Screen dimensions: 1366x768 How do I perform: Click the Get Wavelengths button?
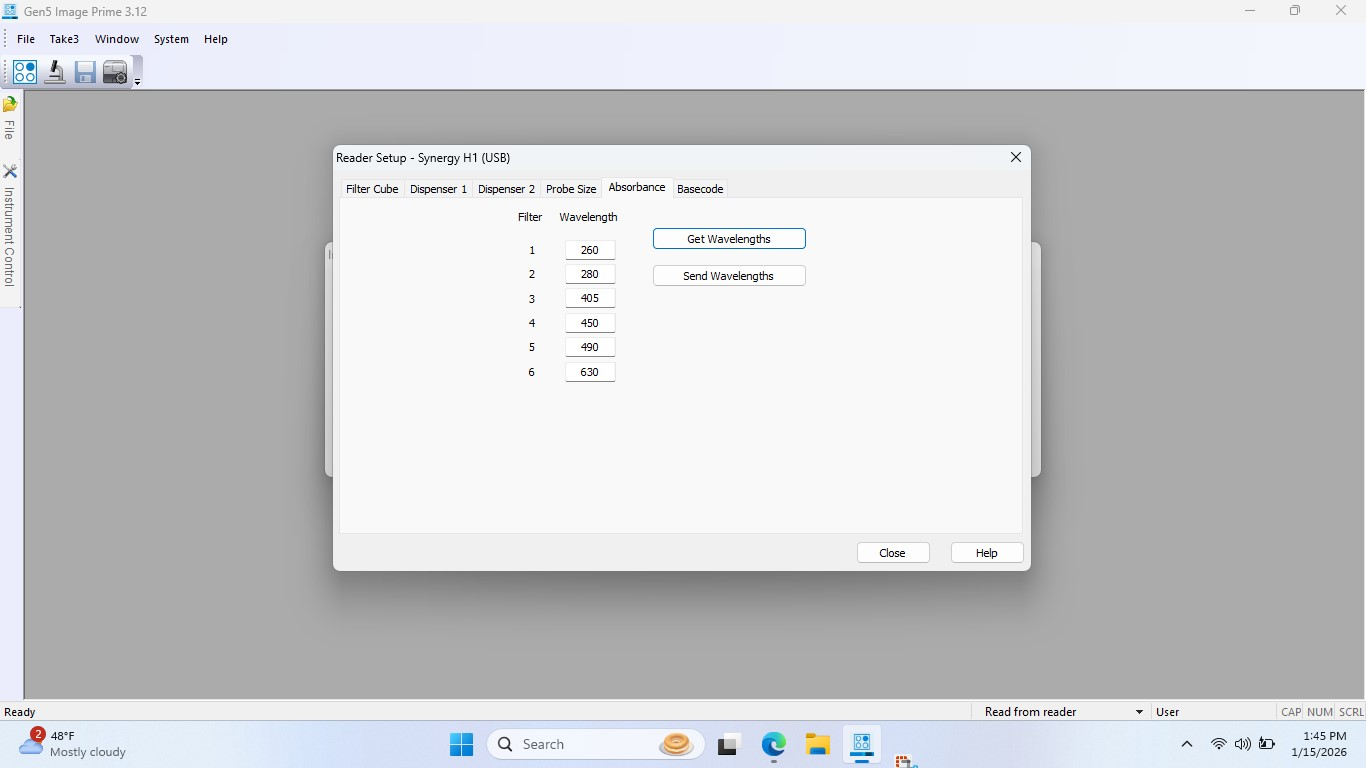tap(729, 239)
